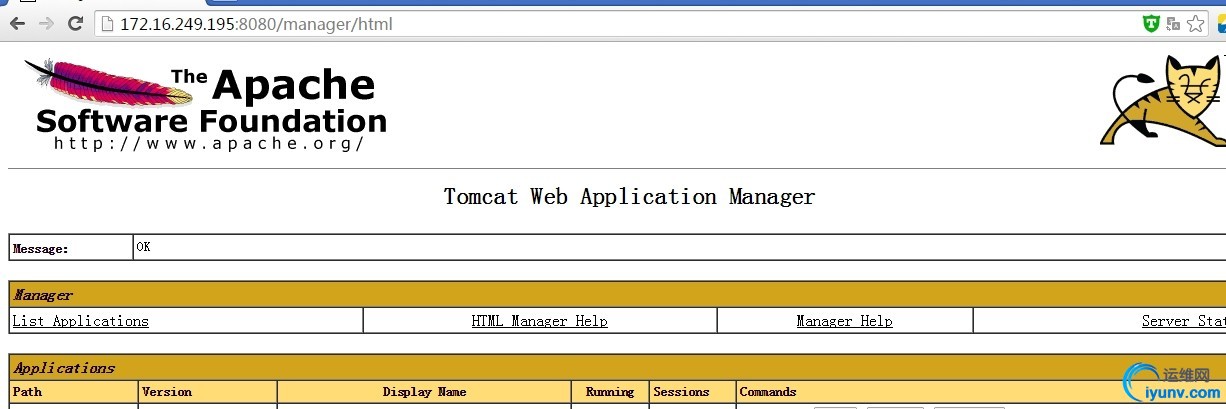Bookmark this page with the star icon
The height and width of the screenshot is (409, 1226).
(1196, 24)
